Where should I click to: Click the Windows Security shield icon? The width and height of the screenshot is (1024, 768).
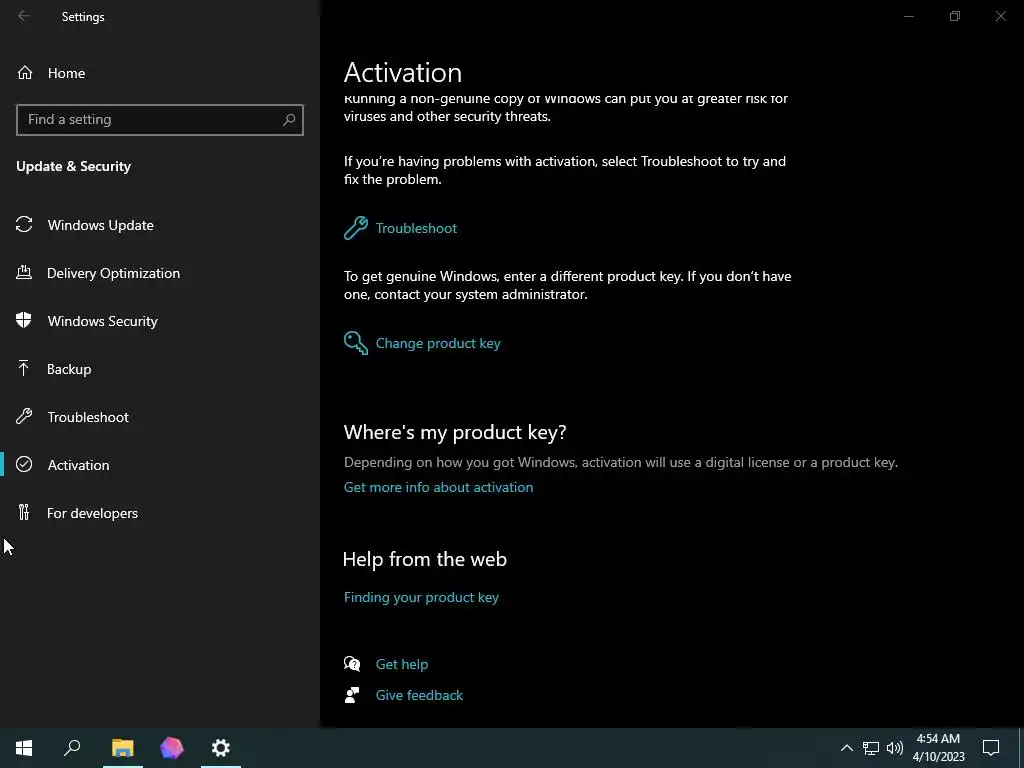(24, 321)
